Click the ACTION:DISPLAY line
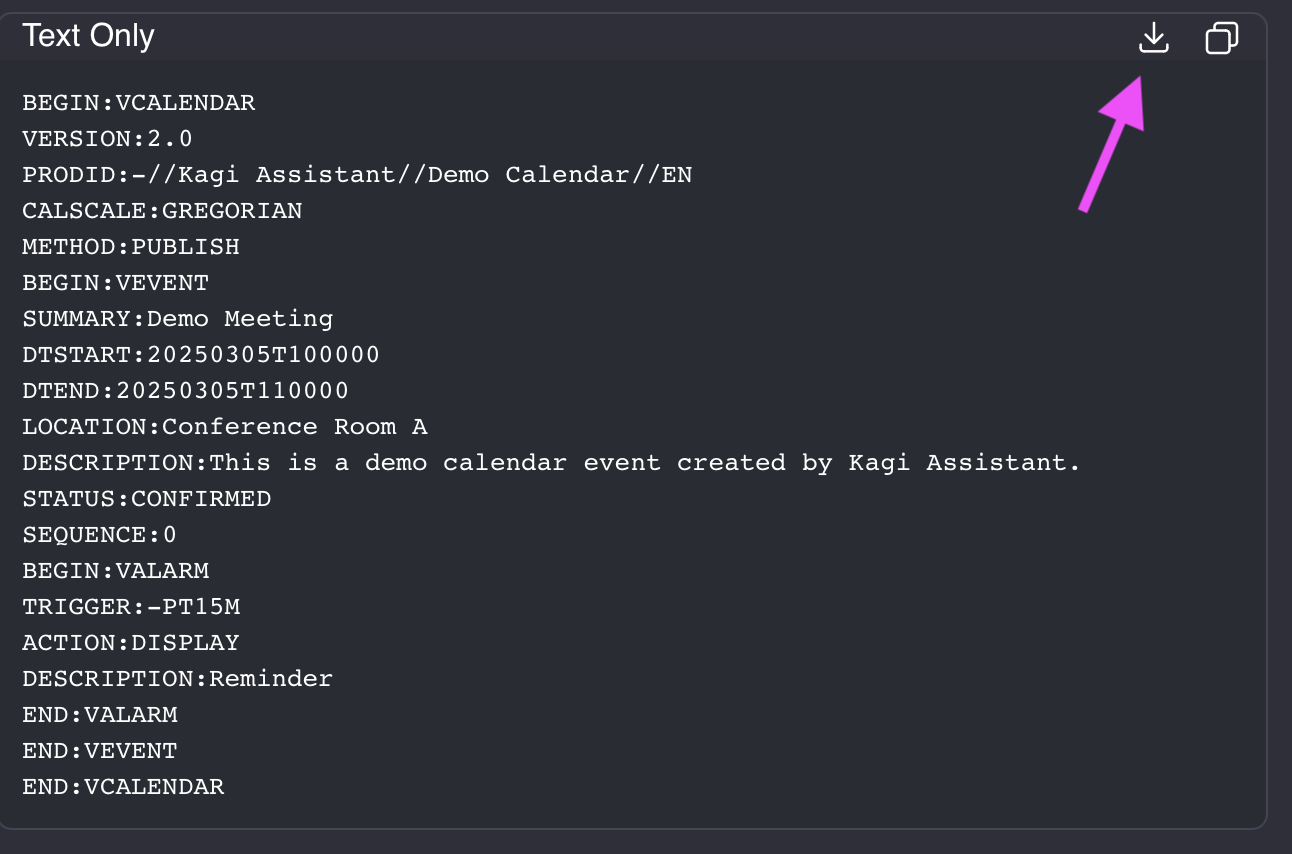The image size is (1292, 854). pos(131,643)
